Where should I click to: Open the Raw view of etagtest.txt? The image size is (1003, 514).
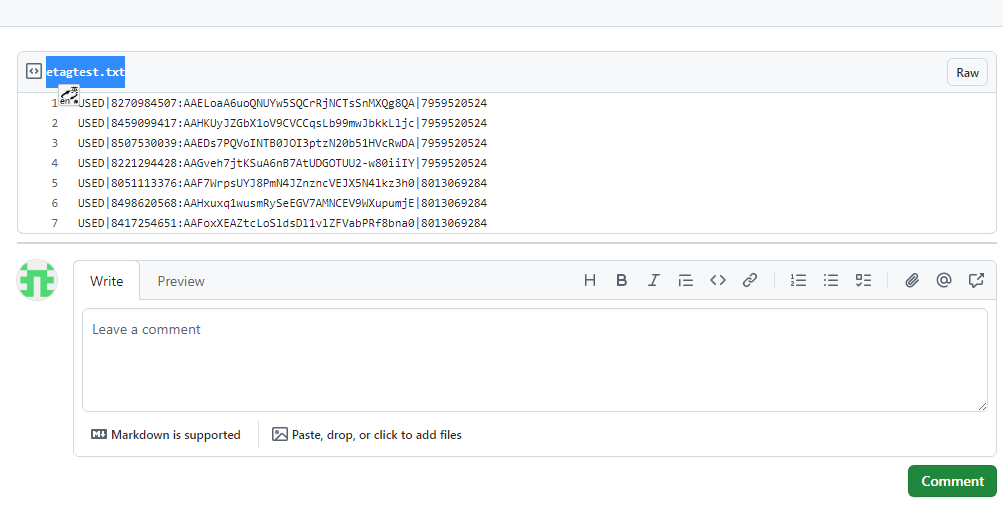(x=967, y=72)
